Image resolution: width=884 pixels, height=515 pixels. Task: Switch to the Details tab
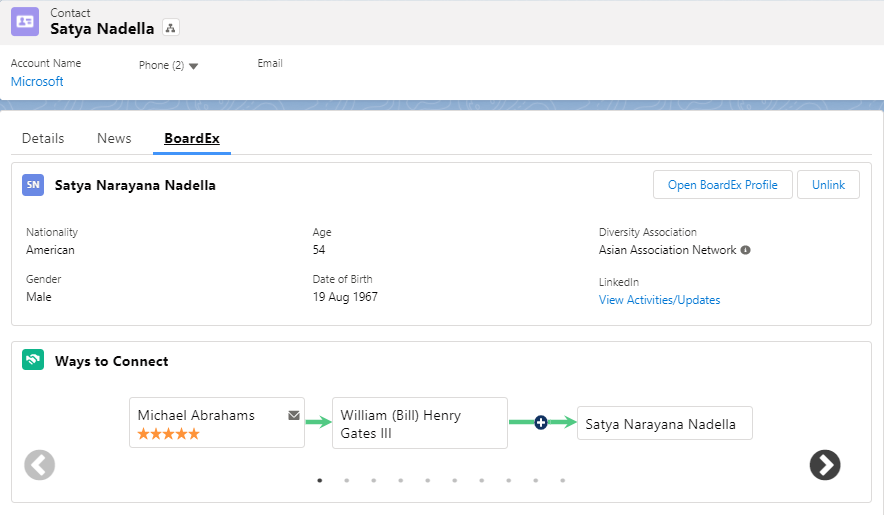[x=43, y=138]
